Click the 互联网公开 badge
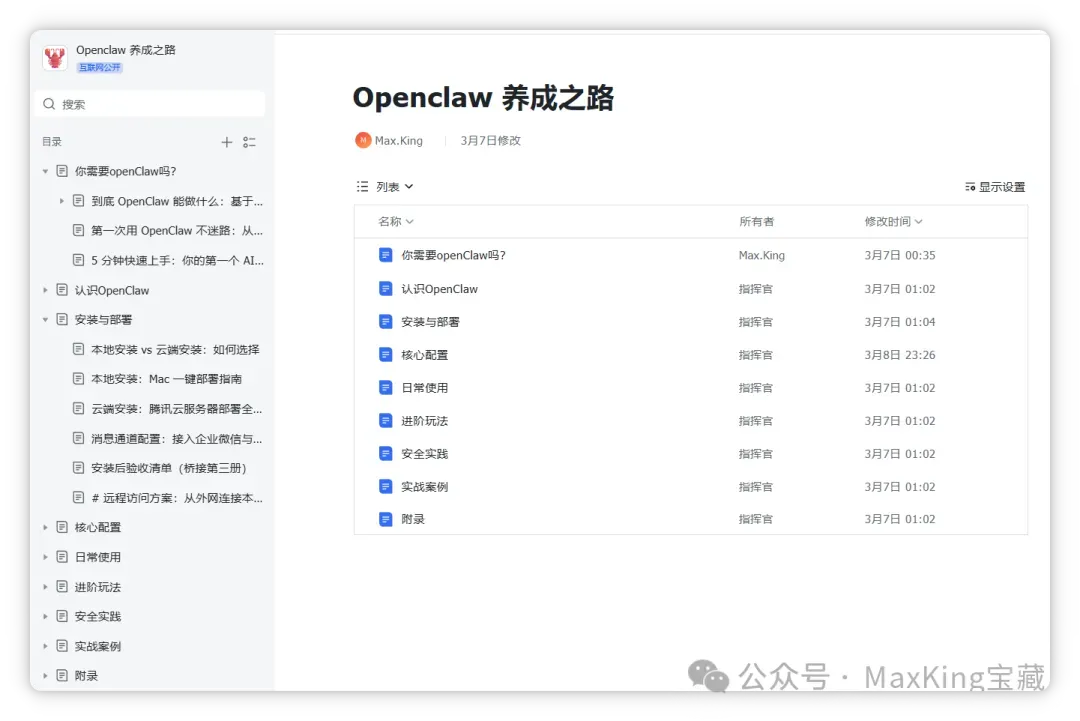 99,67
